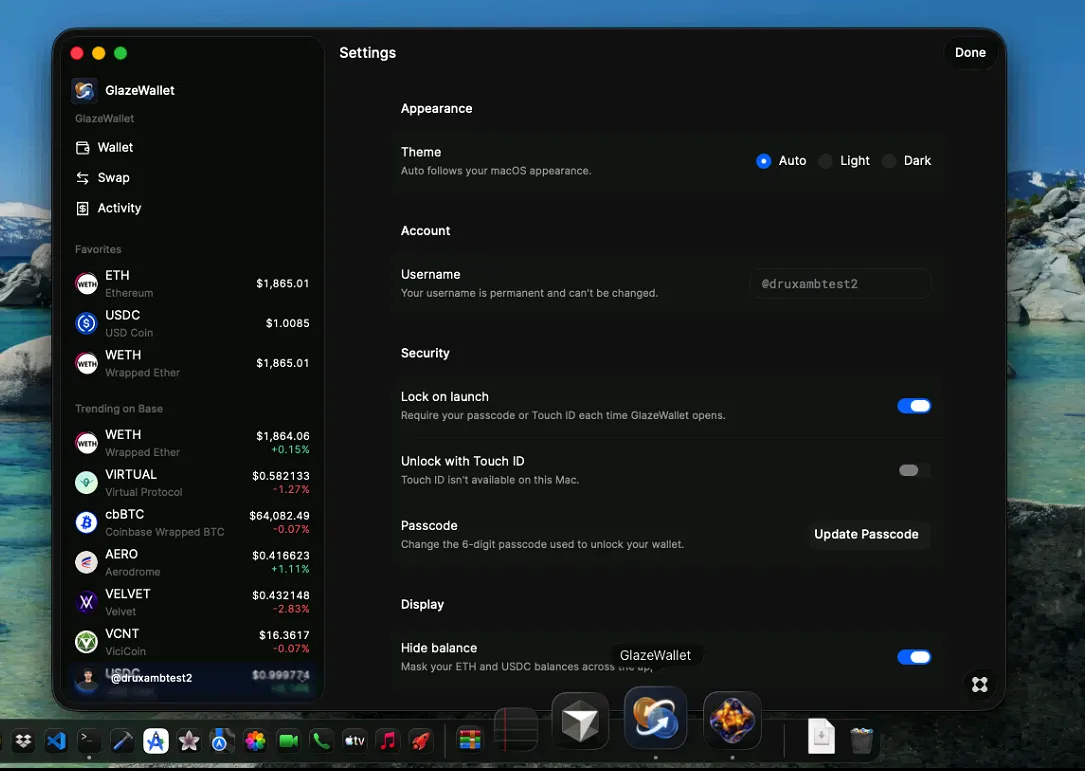This screenshot has width=1085, height=771.
Task: Click the GlazeWallet icon in the Dock
Action: pyautogui.click(x=655, y=717)
